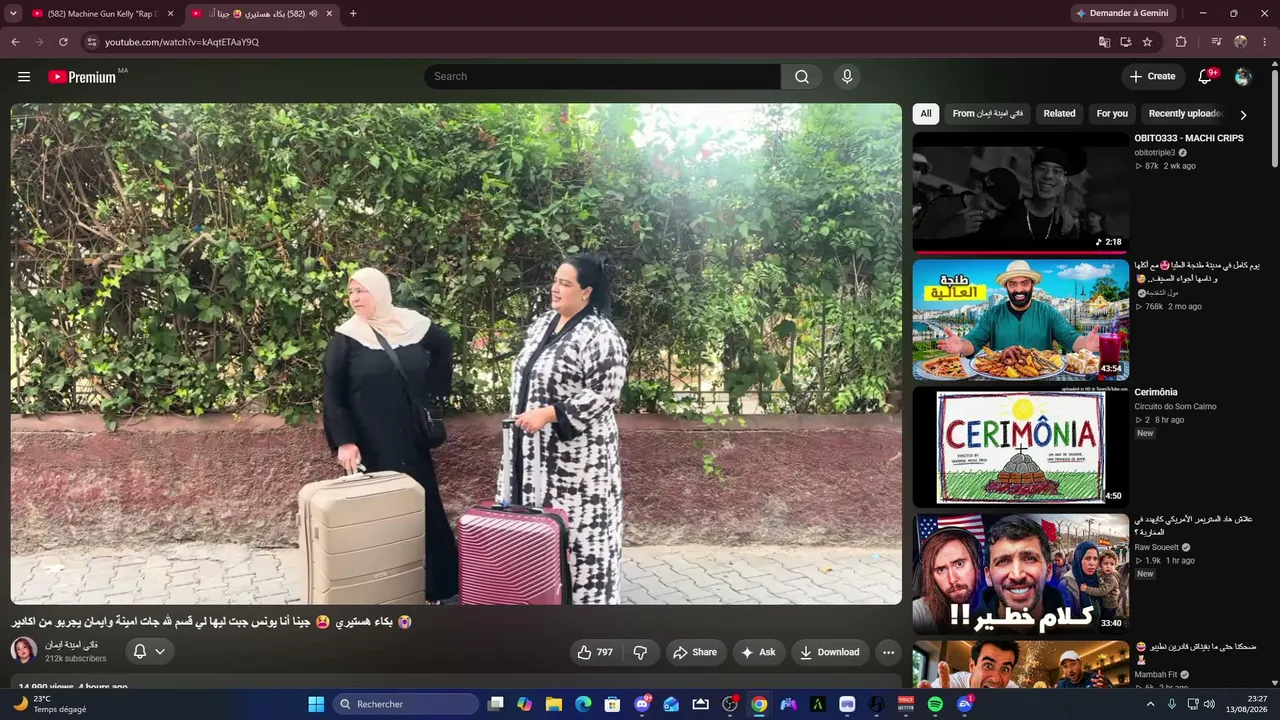Open the channel notification bell dropdown
1280x720 pixels.
[x=149, y=652]
